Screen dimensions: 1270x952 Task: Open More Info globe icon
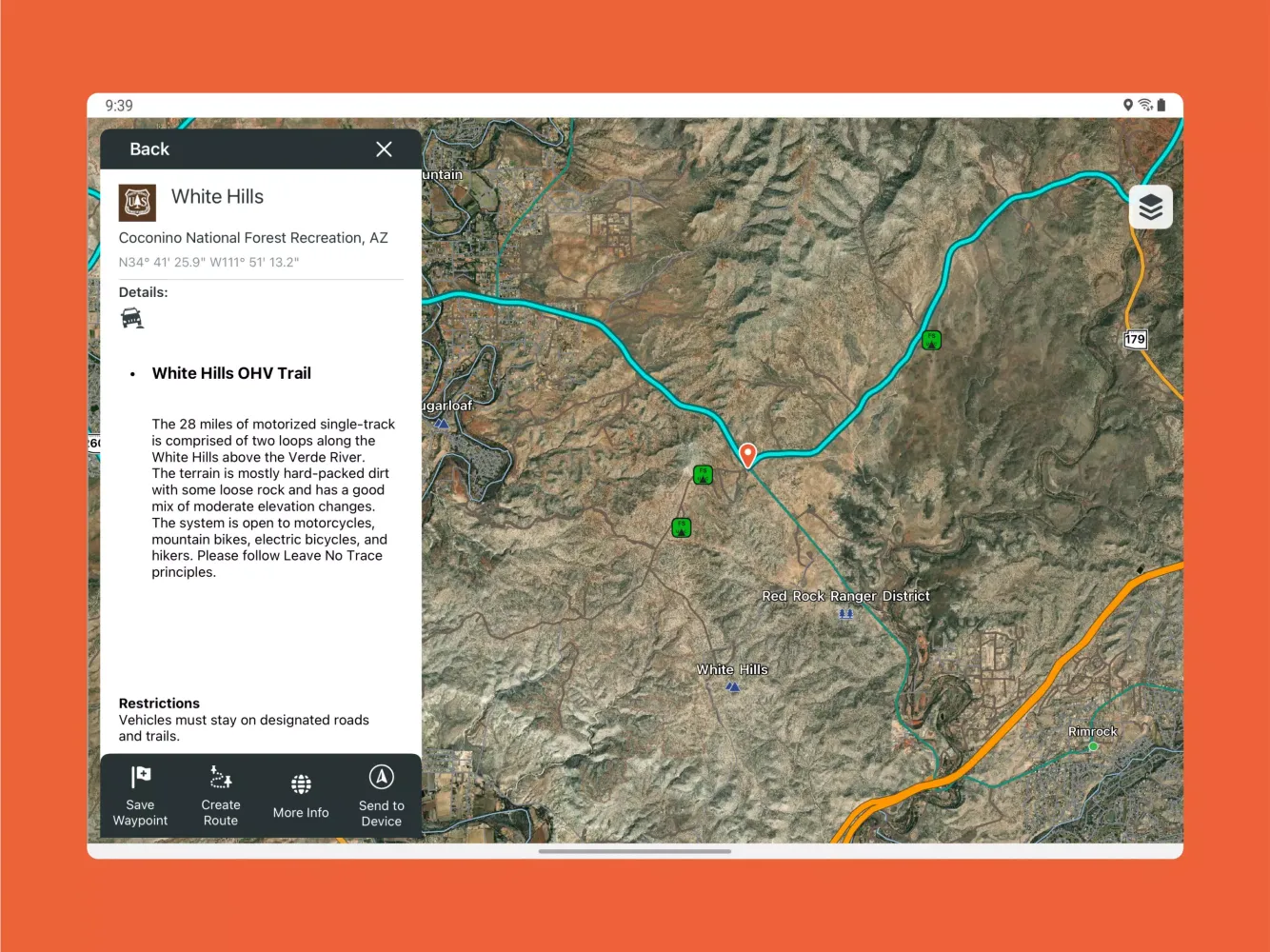(301, 784)
